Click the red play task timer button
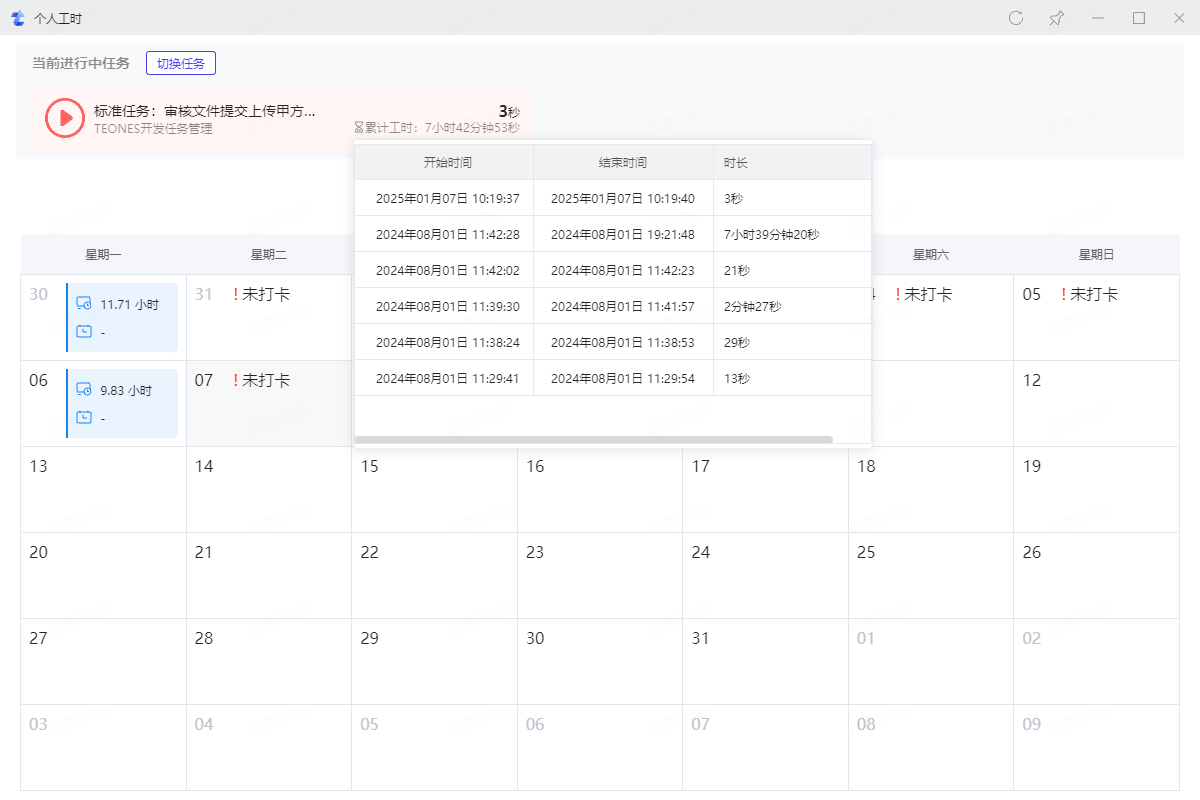 point(65,118)
